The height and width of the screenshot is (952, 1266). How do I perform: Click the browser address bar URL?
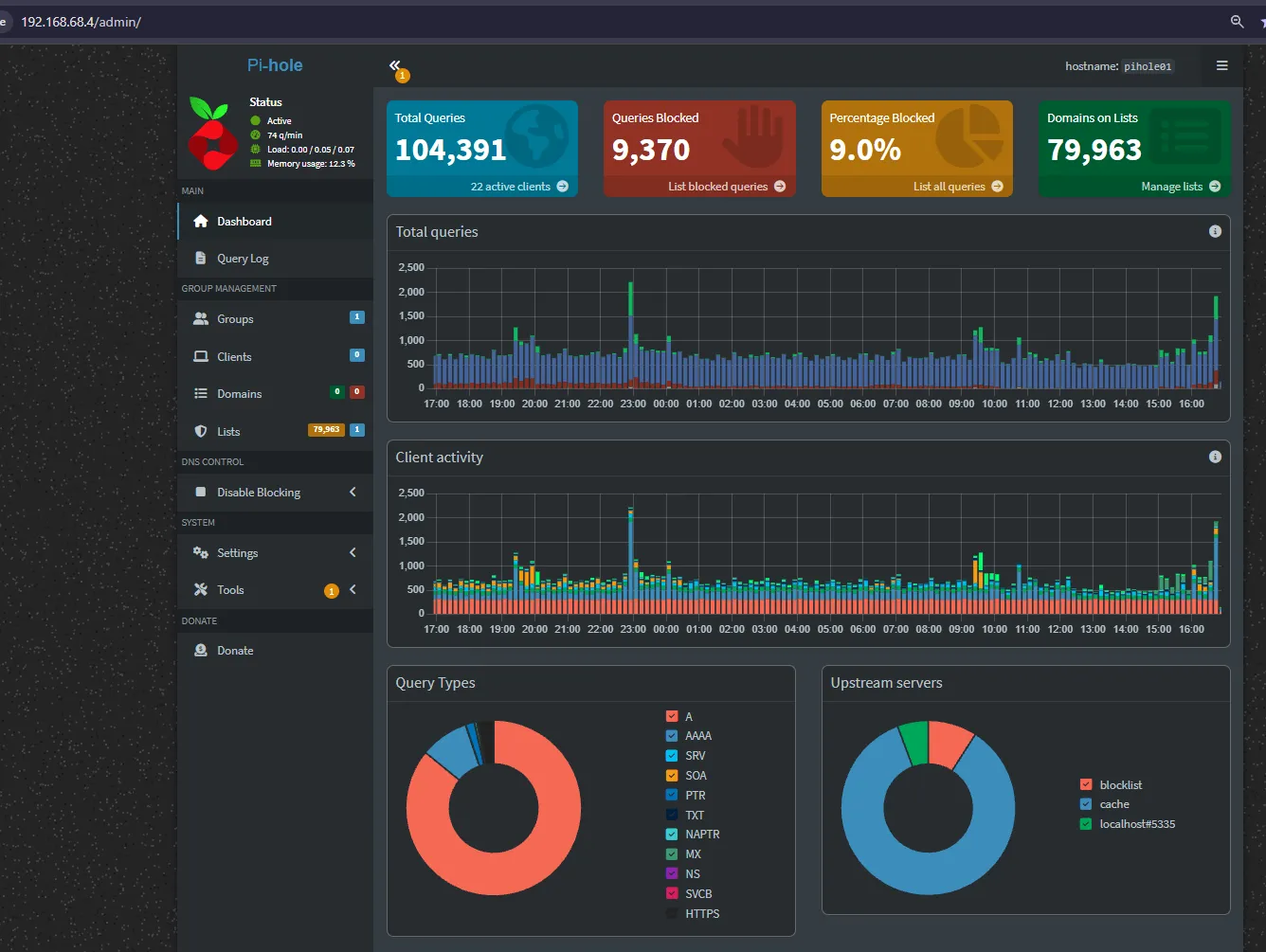point(81,21)
